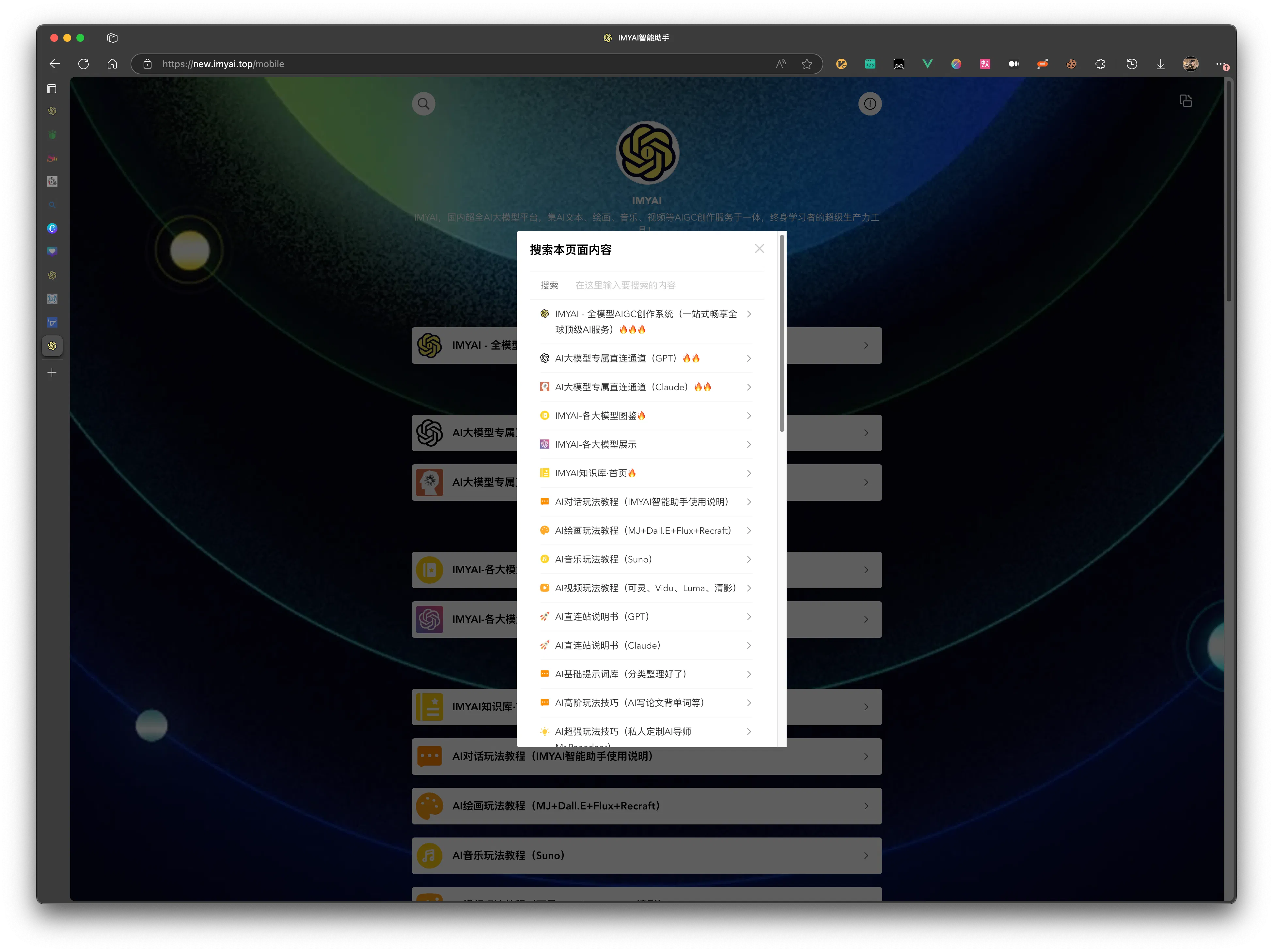Click purple icon on background IMYAI-各大模 card

[x=429, y=620]
